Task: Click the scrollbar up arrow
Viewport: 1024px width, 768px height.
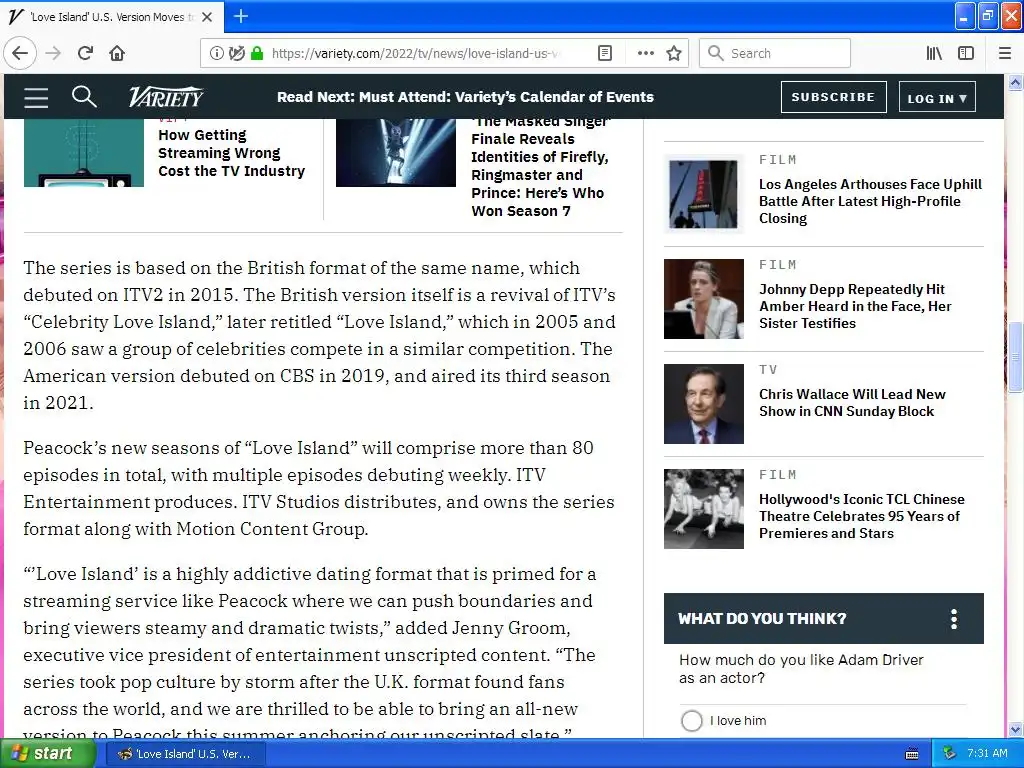Action: (1015, 82)
